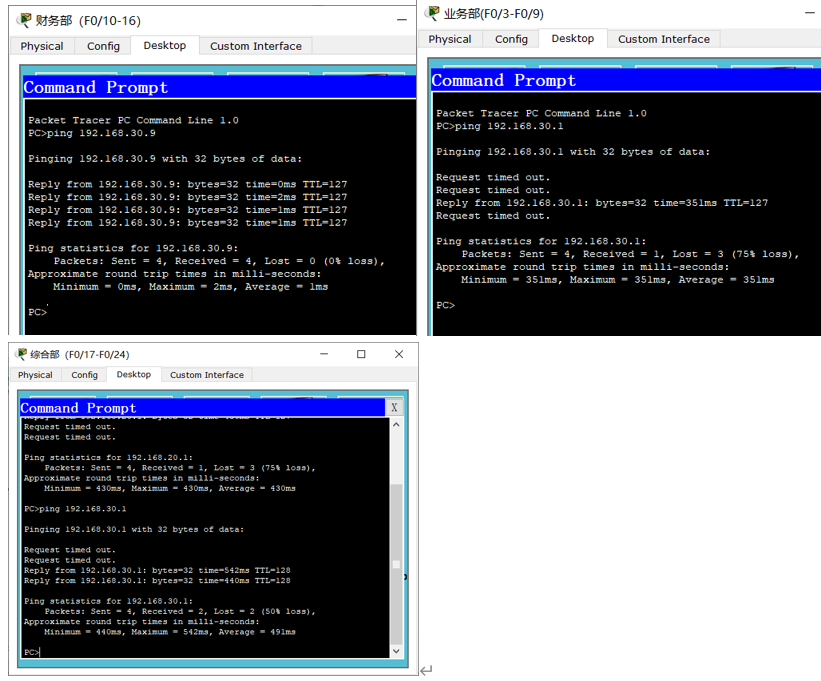This screenshot has width=821, height=681.
Task: Click reply line with time=0ms in 财务部
Action: (187, 184)
